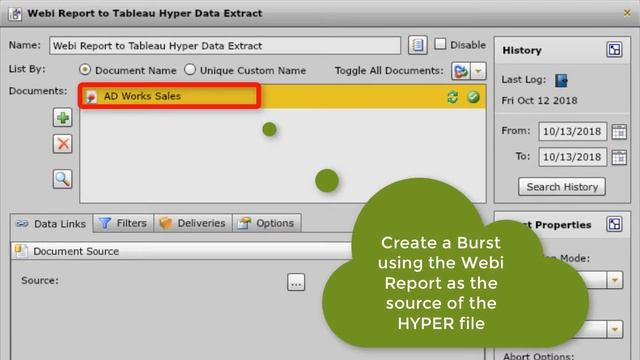
Task: Enable the Disable checkbox
Action: [440, 44]
